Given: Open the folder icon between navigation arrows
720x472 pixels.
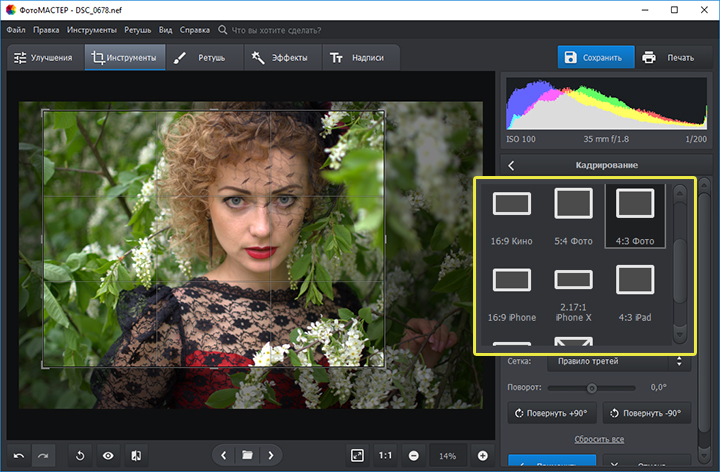Looking at the screenshot, I should pyautogui.click(x=247, y=455).
